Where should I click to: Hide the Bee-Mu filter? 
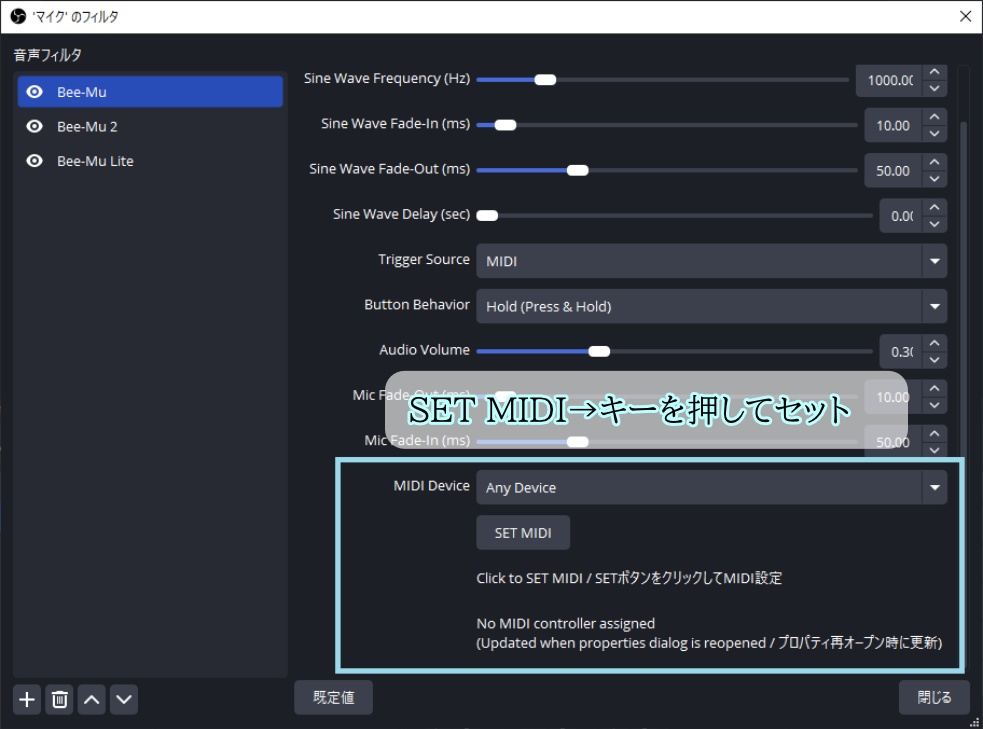[x=35, y=91]
